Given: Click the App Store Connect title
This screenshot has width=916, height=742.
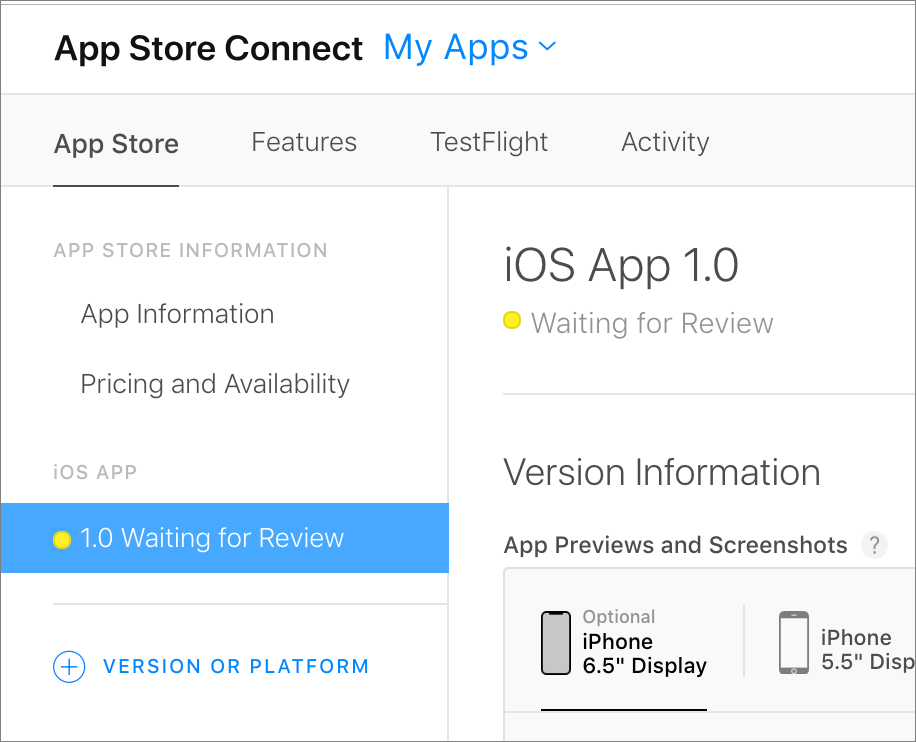Looking at the screenshot, I should [208, 48].
